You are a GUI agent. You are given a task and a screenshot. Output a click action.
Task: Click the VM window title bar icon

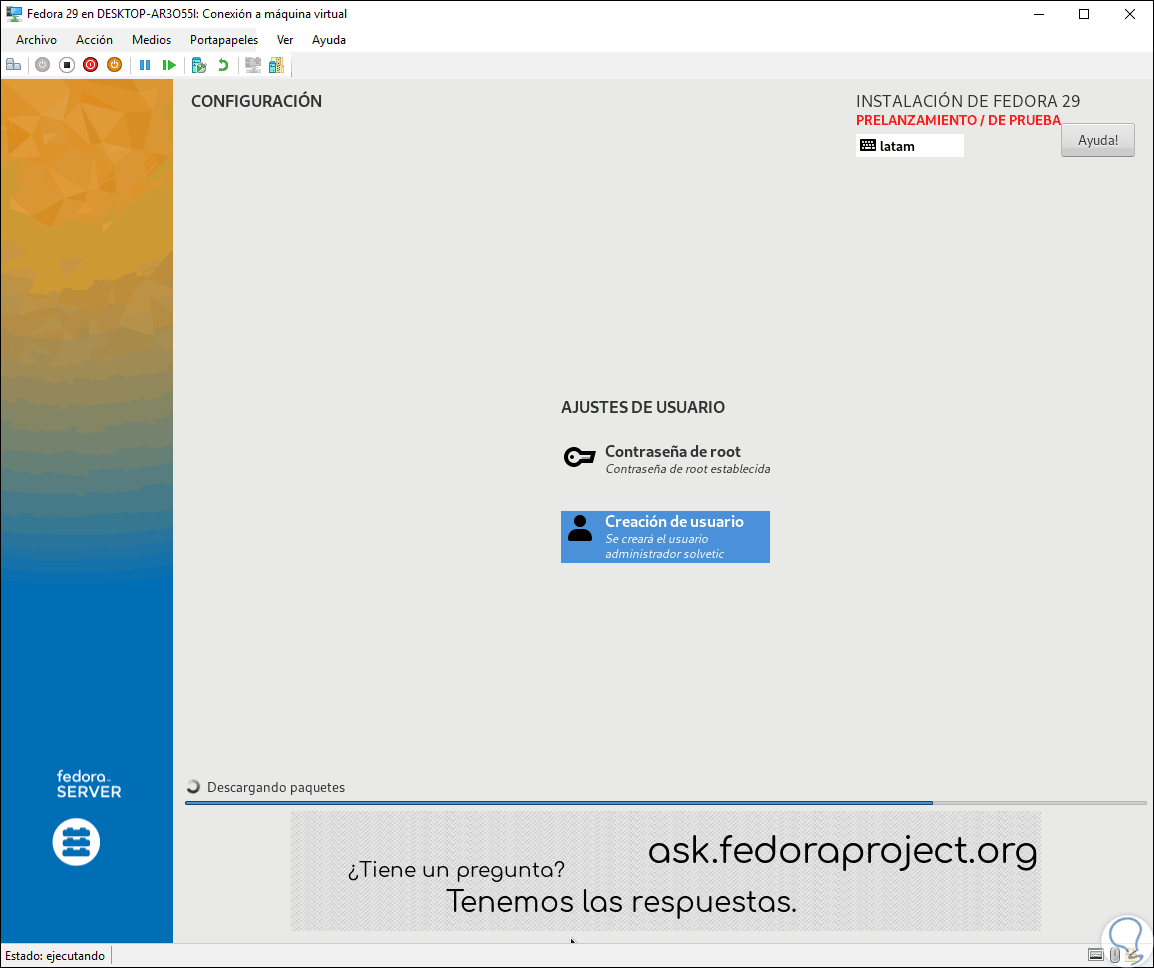pos(13,13)
